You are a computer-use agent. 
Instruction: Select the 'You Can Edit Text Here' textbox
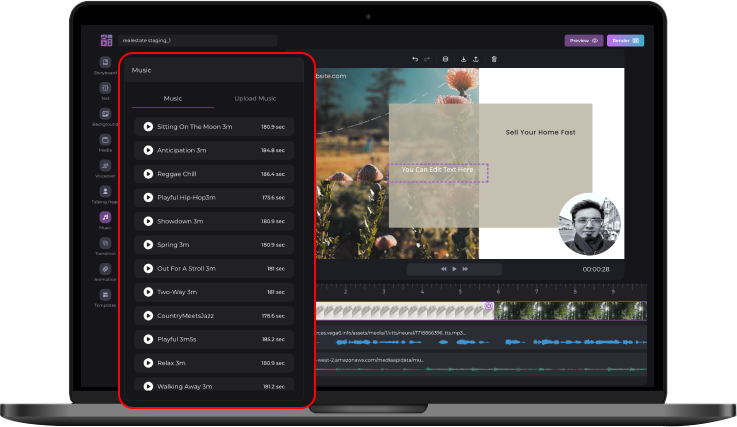[438, 171]
